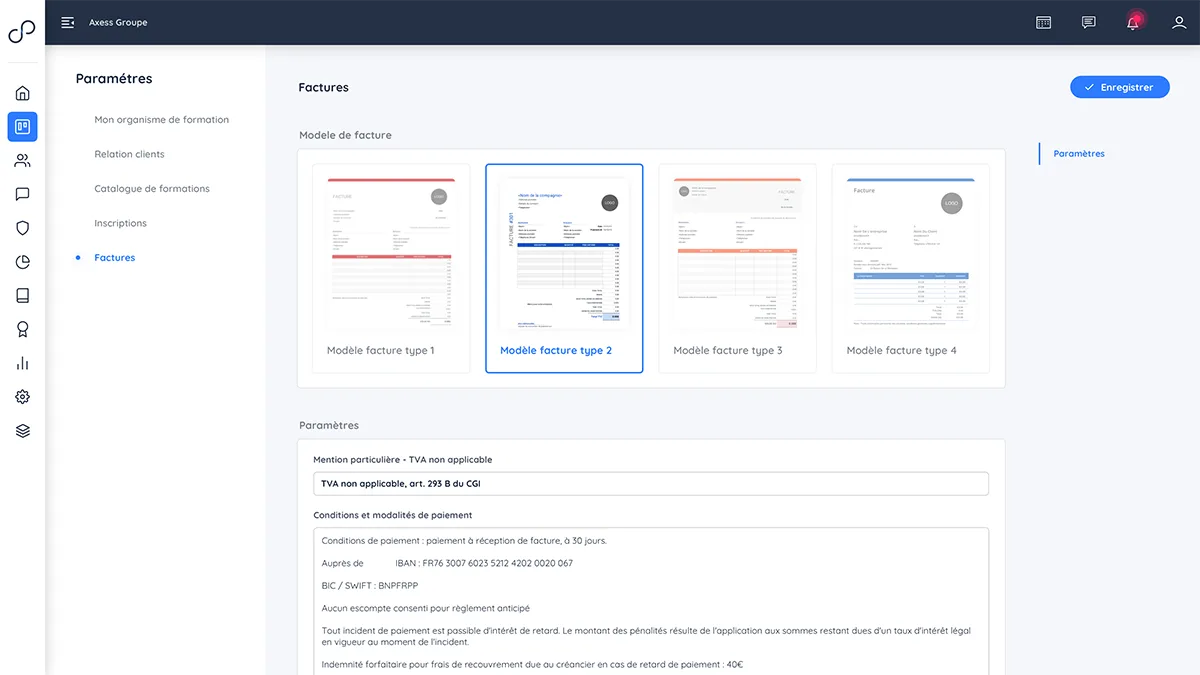Open the bar chart statistics icon

22,363
